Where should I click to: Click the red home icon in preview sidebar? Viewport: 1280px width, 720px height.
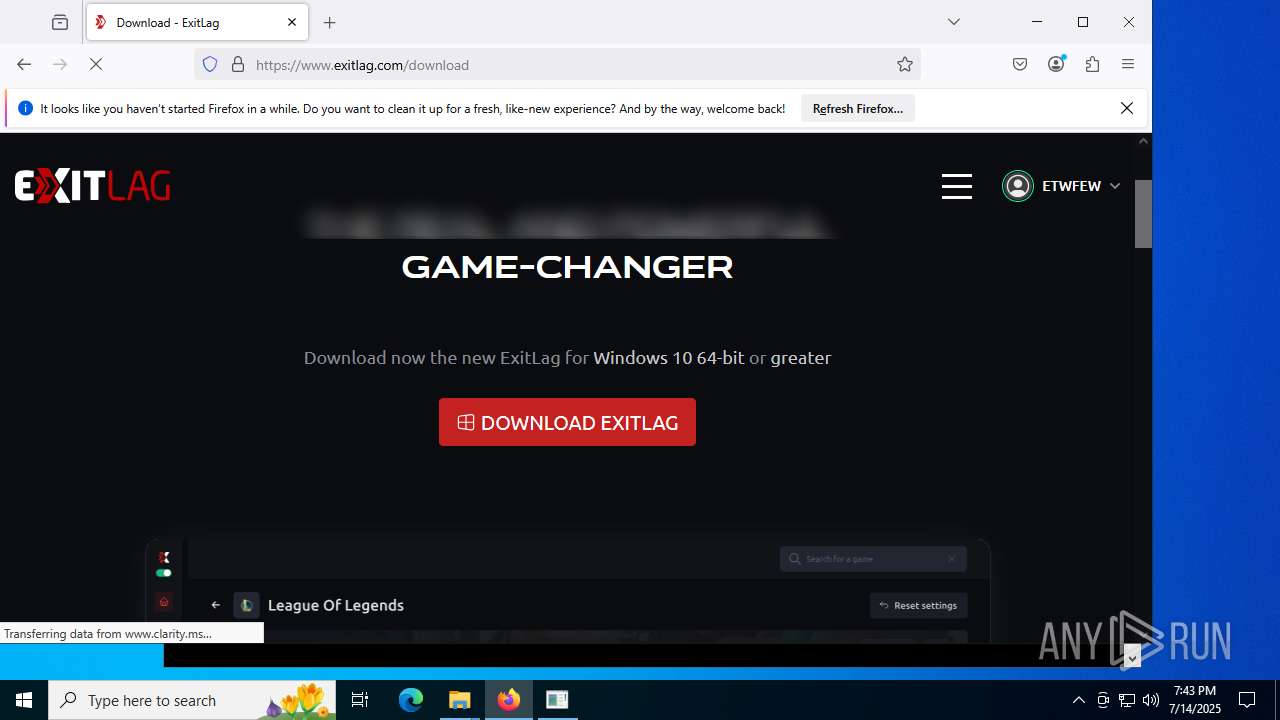(x=164, y=602)
